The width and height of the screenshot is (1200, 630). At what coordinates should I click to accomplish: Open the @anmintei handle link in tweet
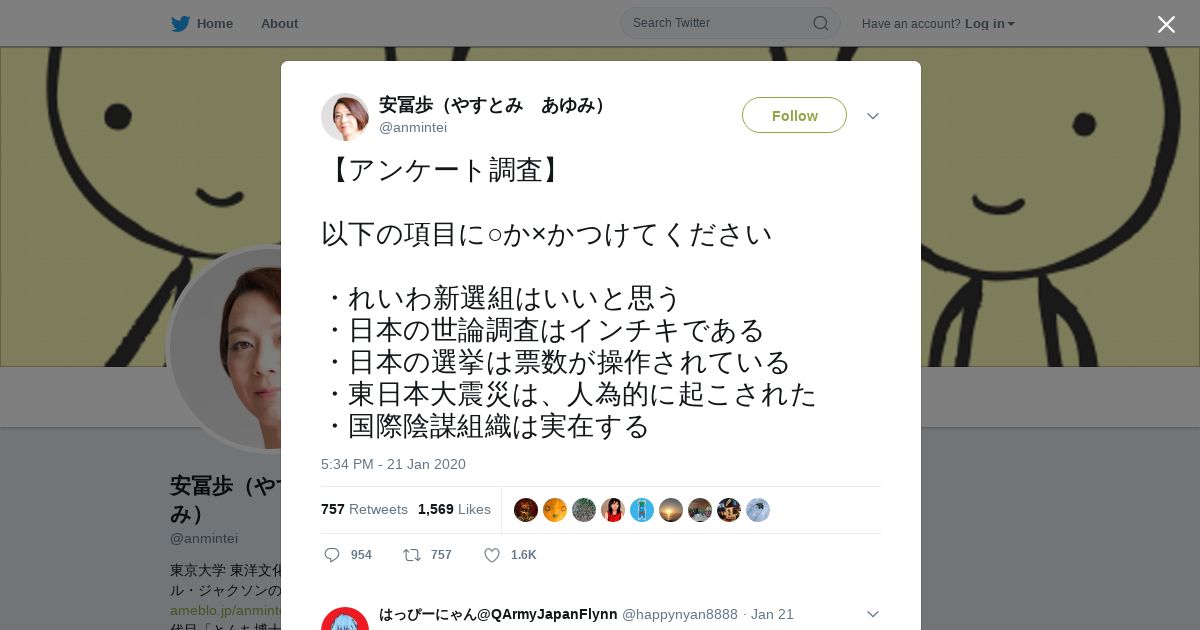[413, 128]
